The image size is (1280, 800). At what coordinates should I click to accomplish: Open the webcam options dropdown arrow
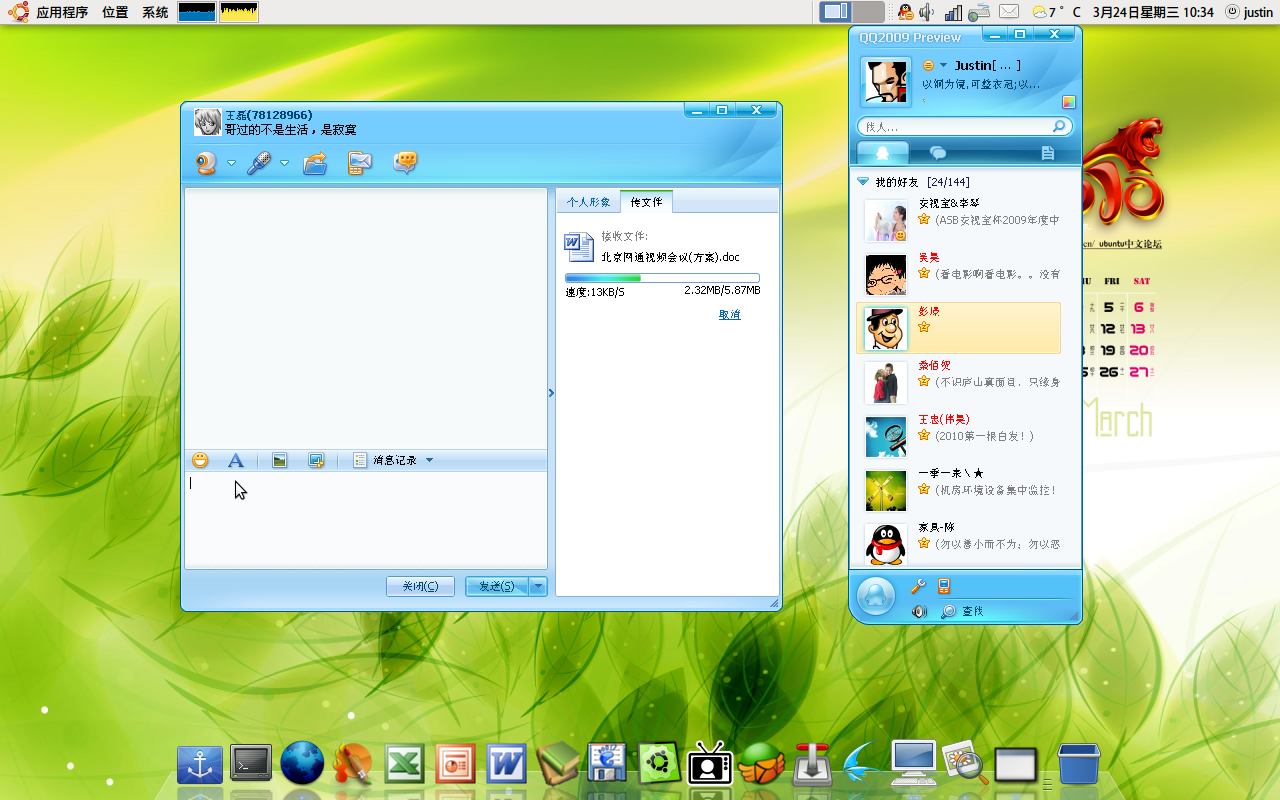232,163
